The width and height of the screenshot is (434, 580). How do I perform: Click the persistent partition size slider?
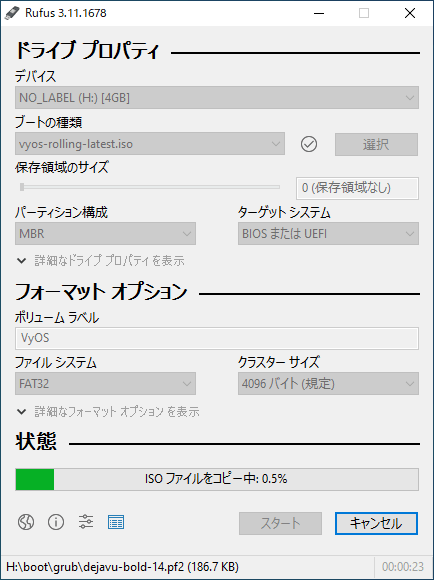coord(150,187)
